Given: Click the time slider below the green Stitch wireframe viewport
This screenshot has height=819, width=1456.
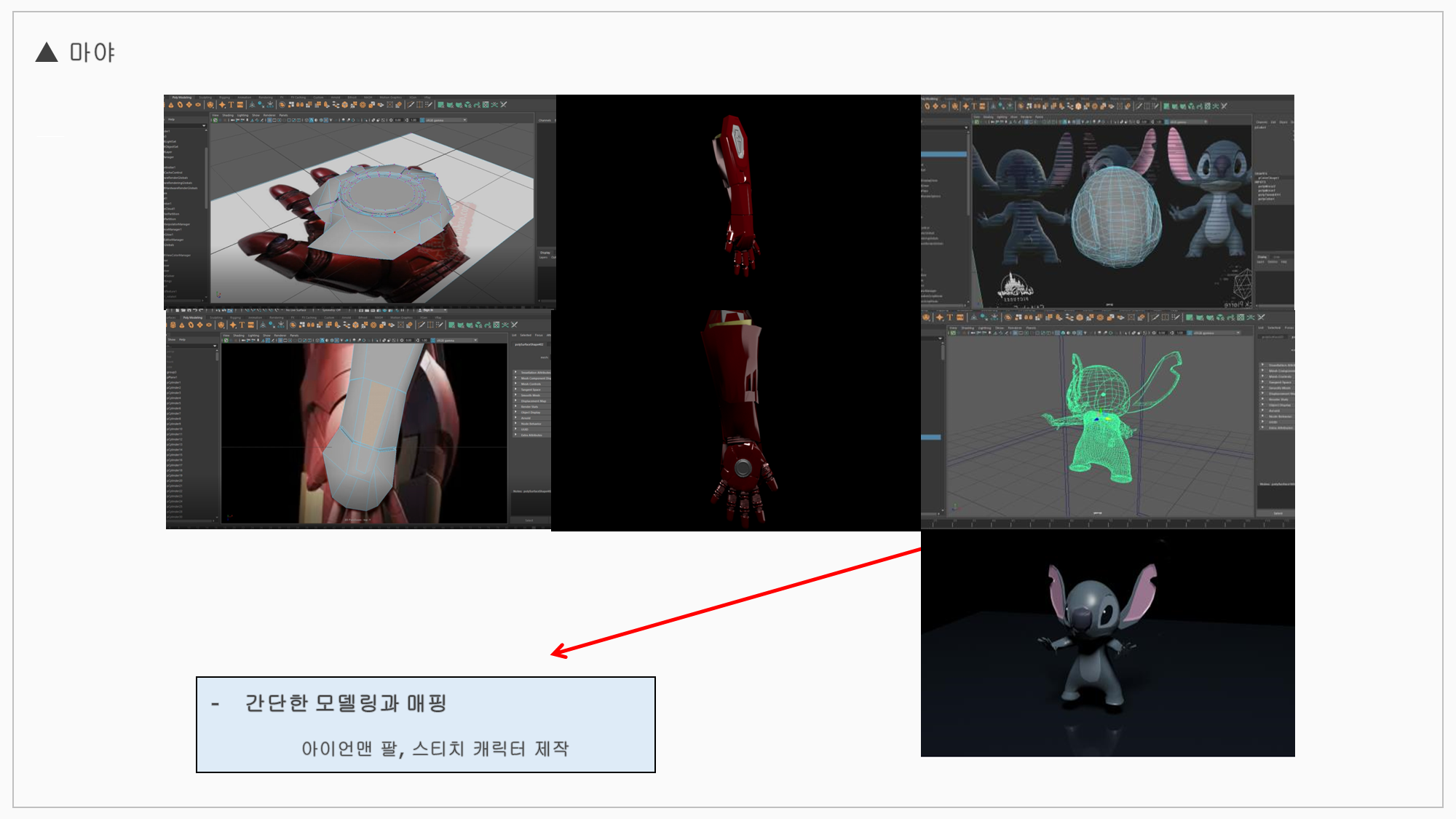Looking at the screenshot, I should 1108,522.
